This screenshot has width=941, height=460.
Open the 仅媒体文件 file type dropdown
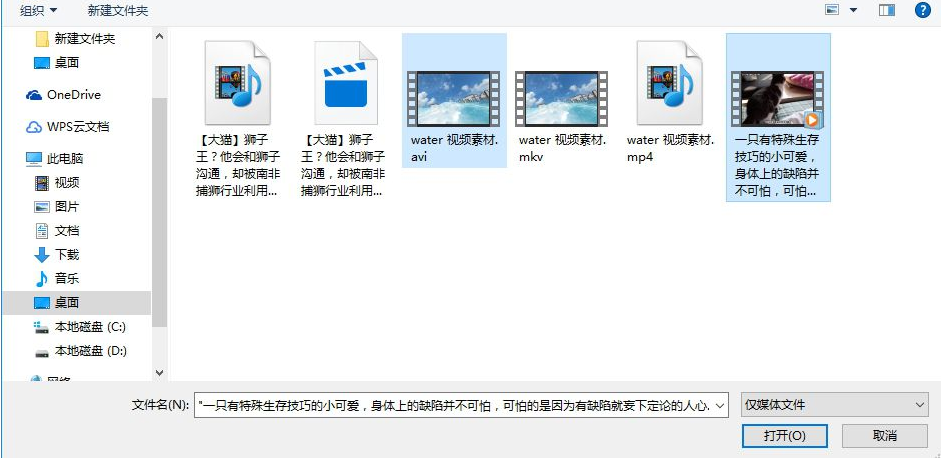click(835, 405)
